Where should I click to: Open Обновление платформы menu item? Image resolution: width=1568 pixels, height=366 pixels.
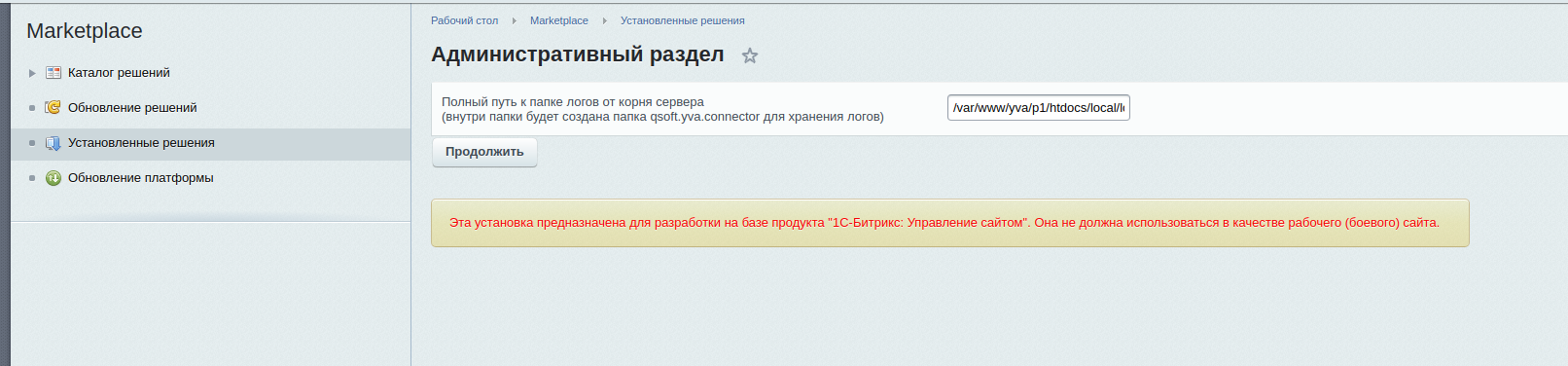[x=141, y=178]
